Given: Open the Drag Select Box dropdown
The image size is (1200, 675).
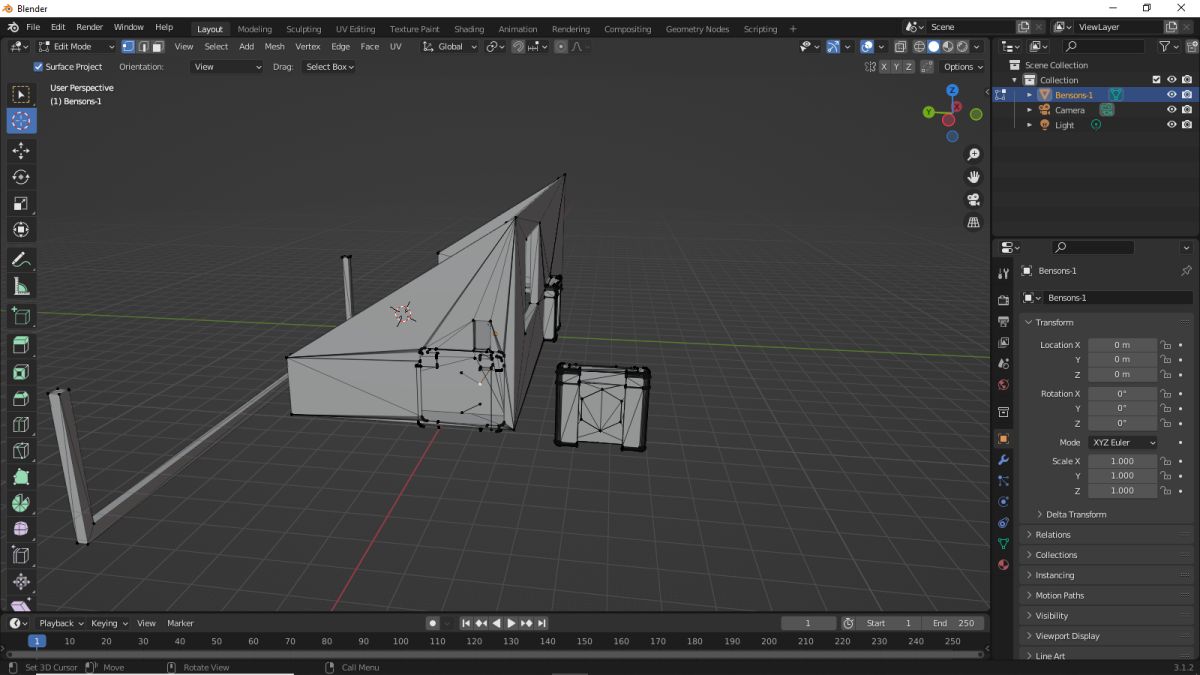Looking at the screenshot, I should point(329,67).
